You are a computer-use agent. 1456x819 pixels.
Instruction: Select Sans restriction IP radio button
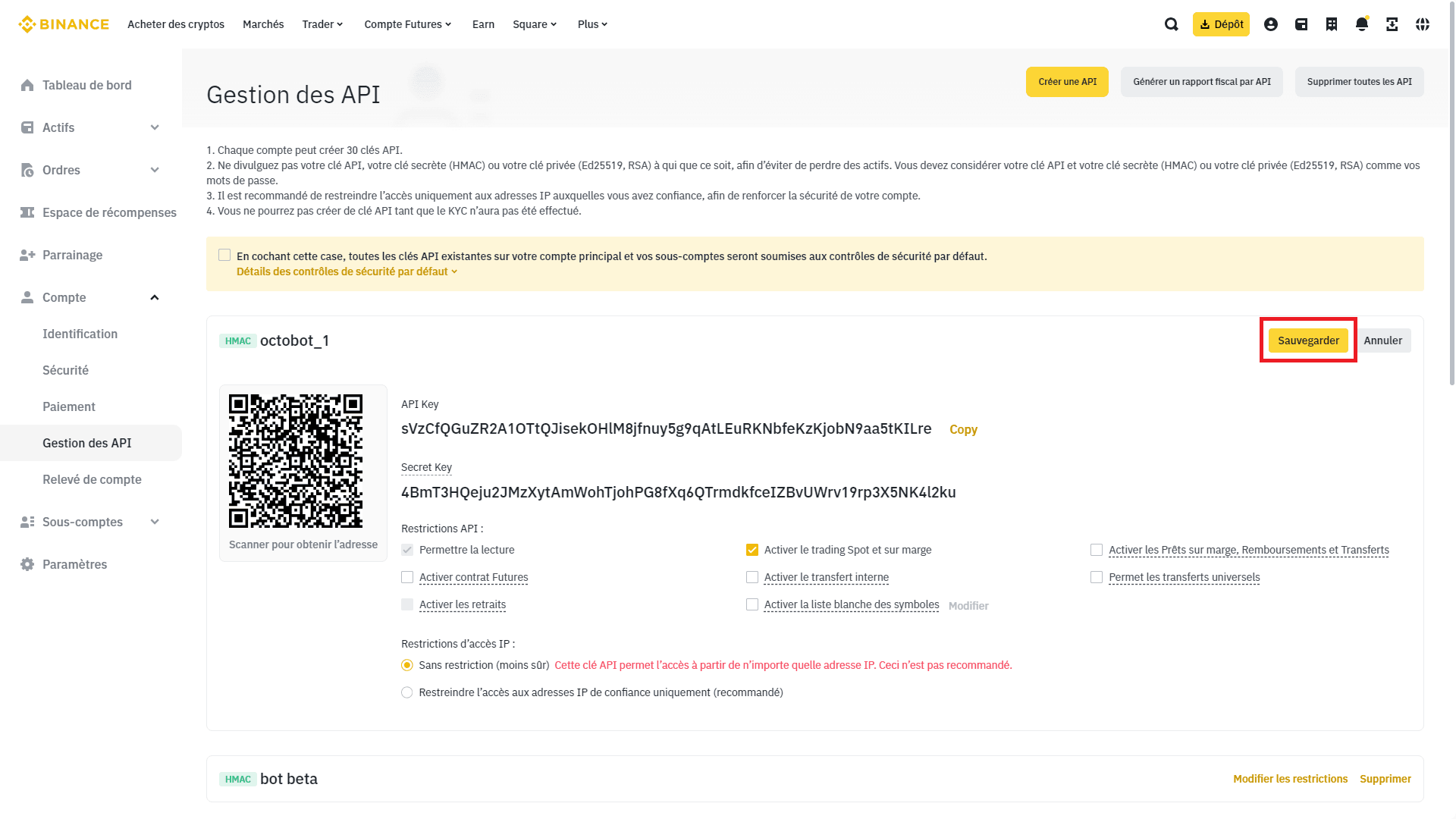click(x=407, y=665)
